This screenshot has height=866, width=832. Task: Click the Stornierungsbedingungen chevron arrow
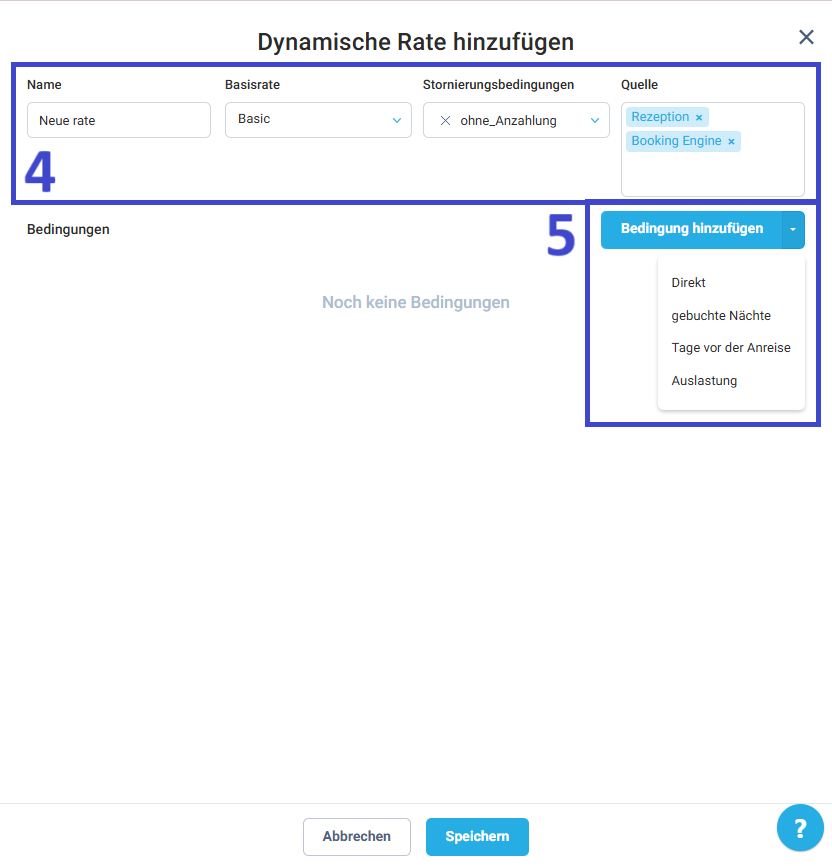(x=594, y=121)
